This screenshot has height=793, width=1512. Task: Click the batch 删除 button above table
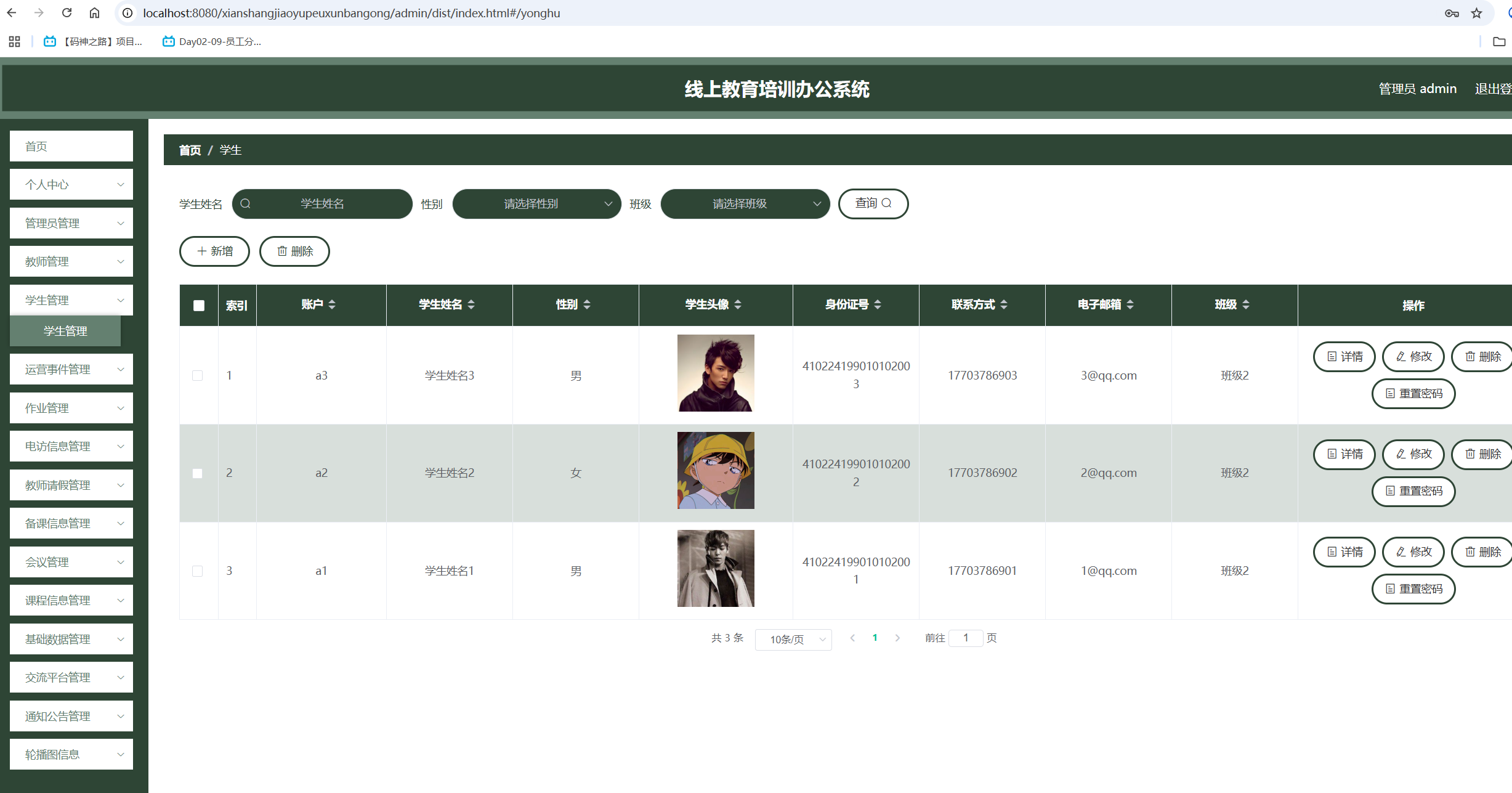294,251
